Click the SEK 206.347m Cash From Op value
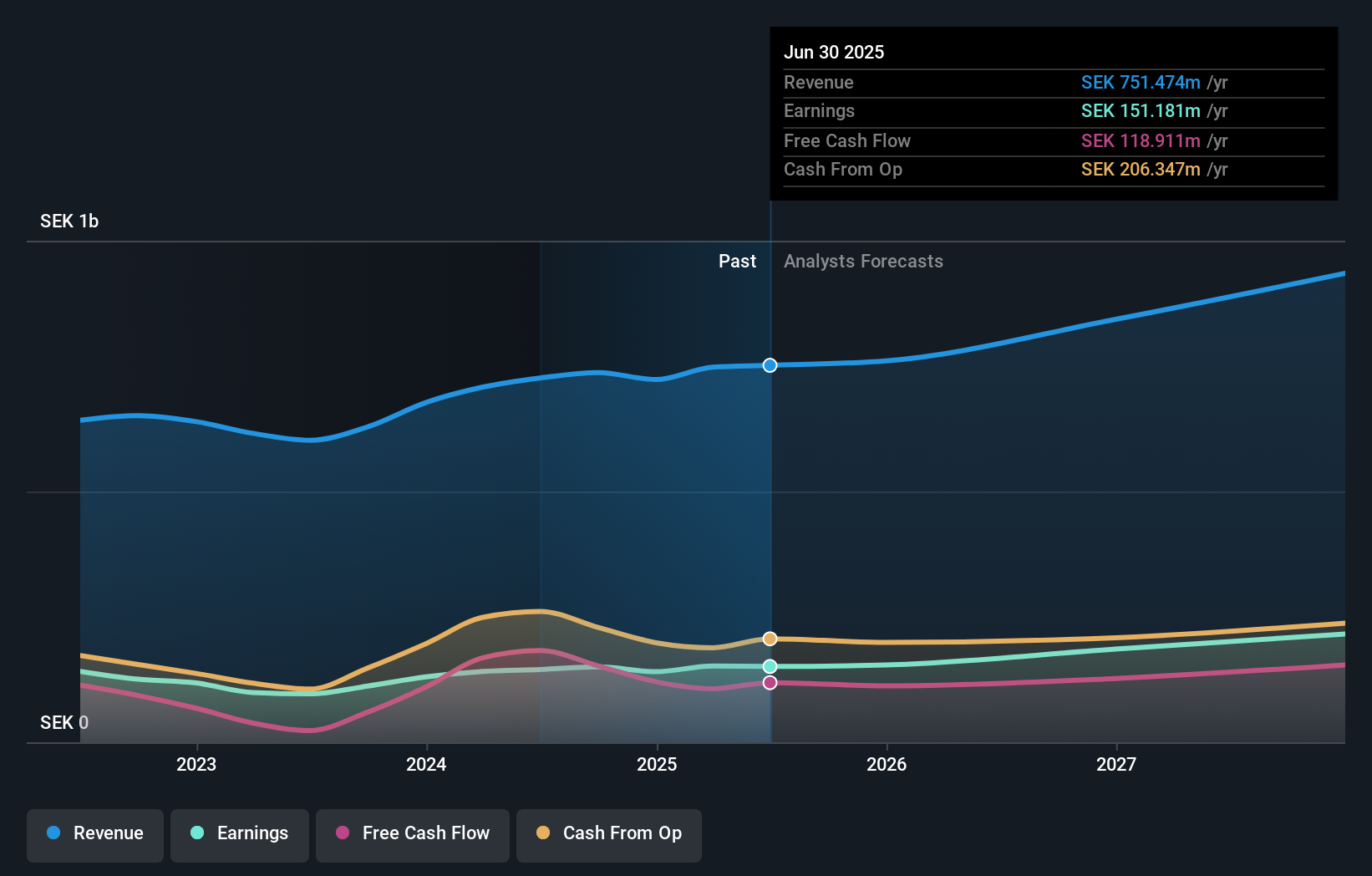1372x876 pixels. (1141, 170)
